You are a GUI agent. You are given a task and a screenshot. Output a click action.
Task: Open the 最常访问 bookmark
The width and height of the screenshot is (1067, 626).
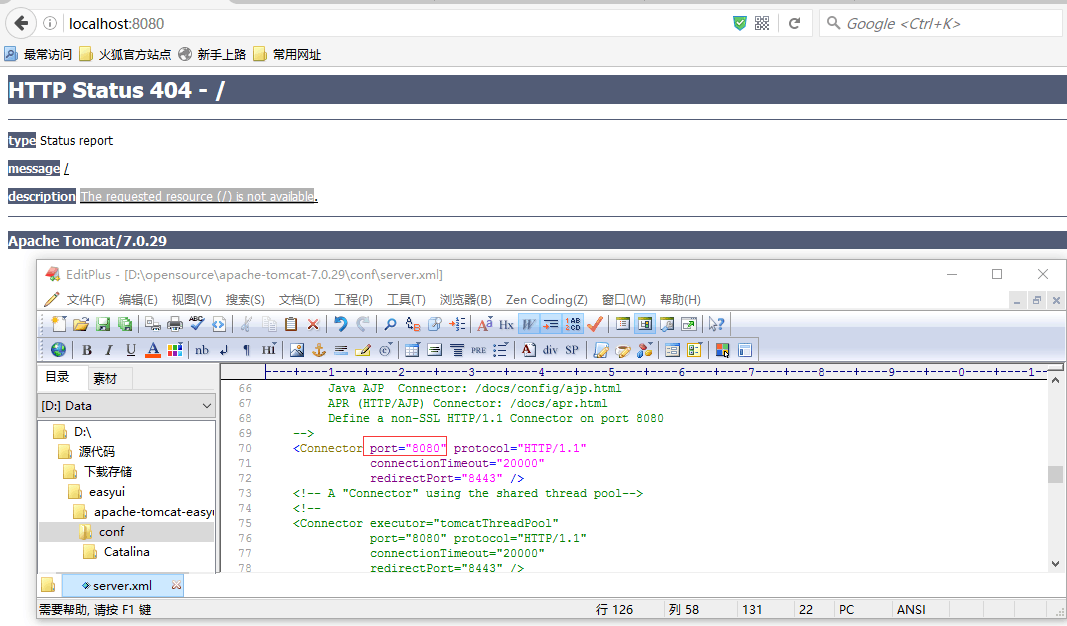38,54
